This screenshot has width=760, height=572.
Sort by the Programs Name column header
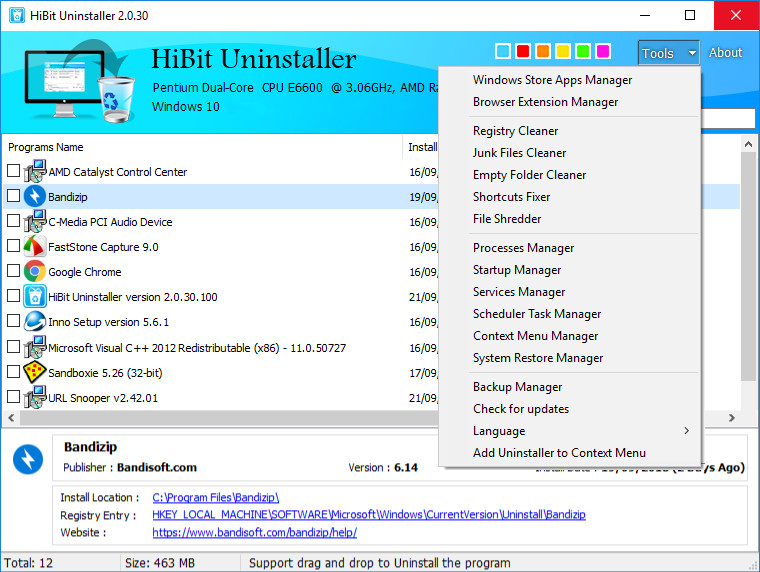(x=200, y=147)
